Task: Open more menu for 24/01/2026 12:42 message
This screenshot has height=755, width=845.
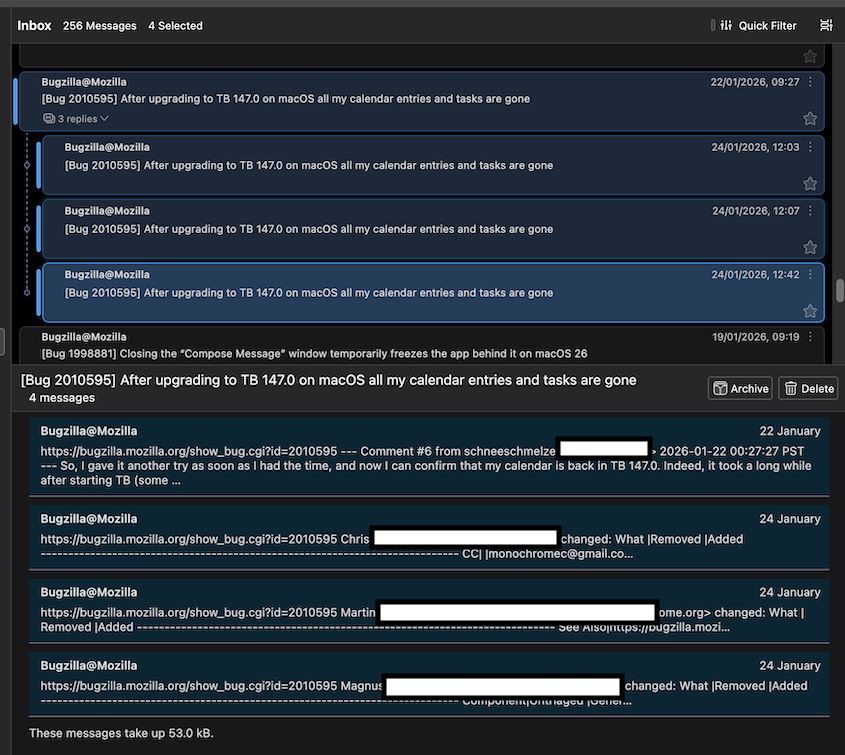Action: click(810, 274)
